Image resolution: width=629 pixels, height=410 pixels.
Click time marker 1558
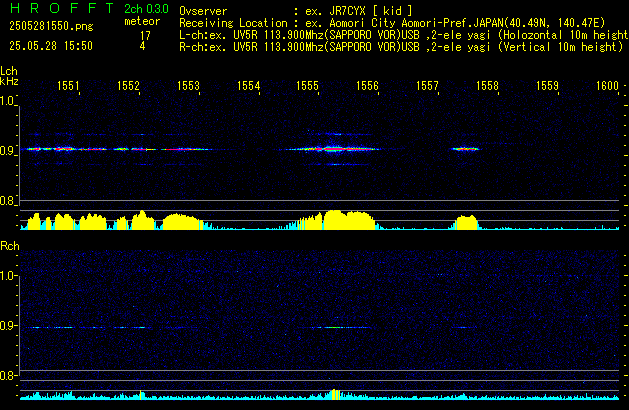coord(487,86)
